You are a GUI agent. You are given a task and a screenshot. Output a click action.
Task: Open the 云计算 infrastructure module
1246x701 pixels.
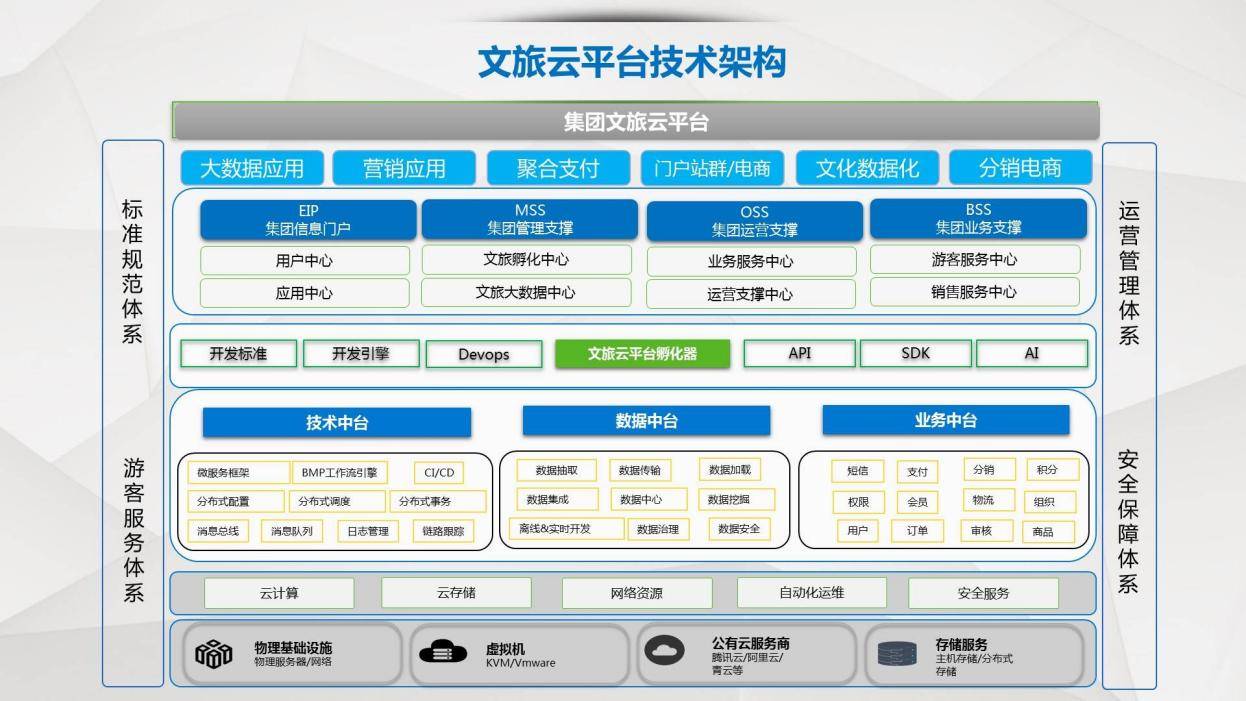(280, 592)
